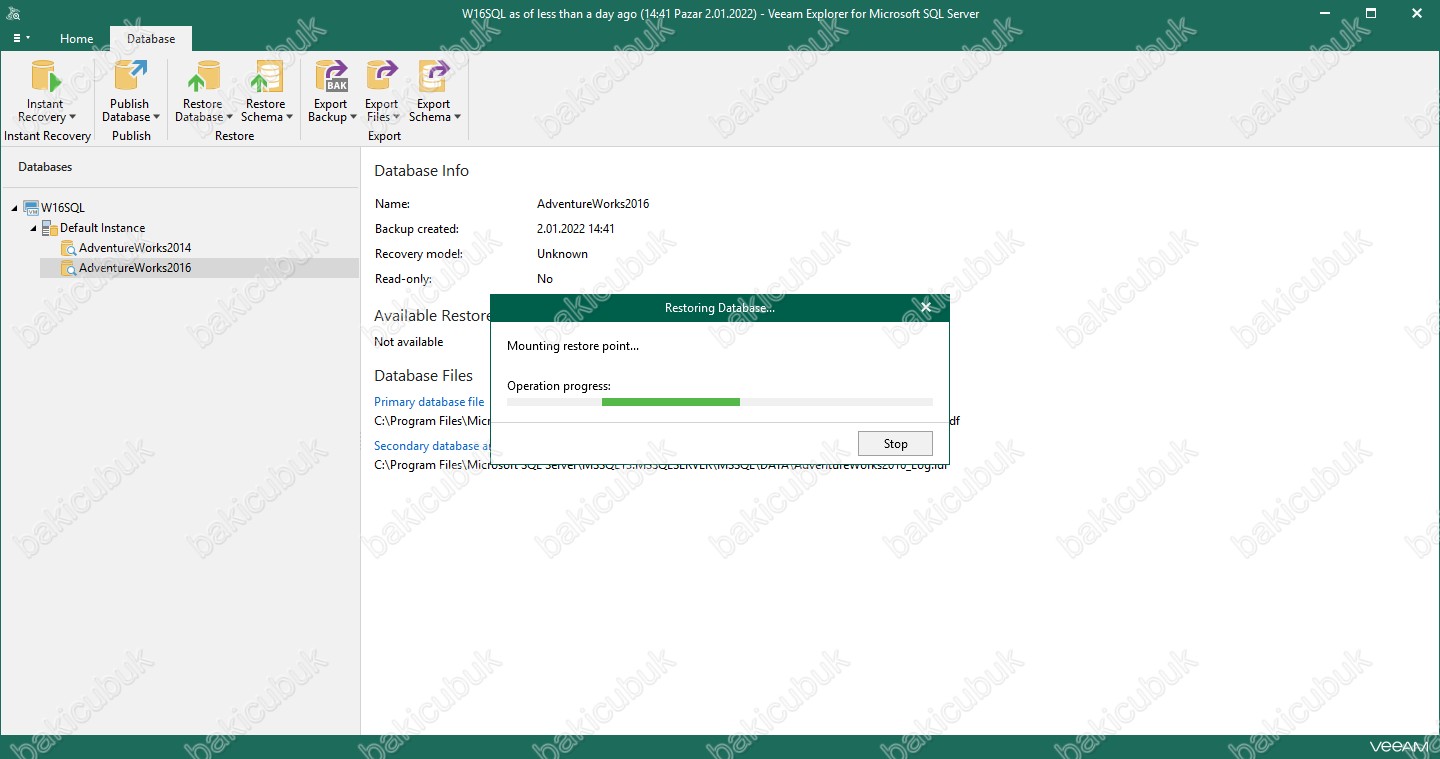Switch to the Home tab
The height and width of the screenshot is (759, 1440).
[76, 39]
